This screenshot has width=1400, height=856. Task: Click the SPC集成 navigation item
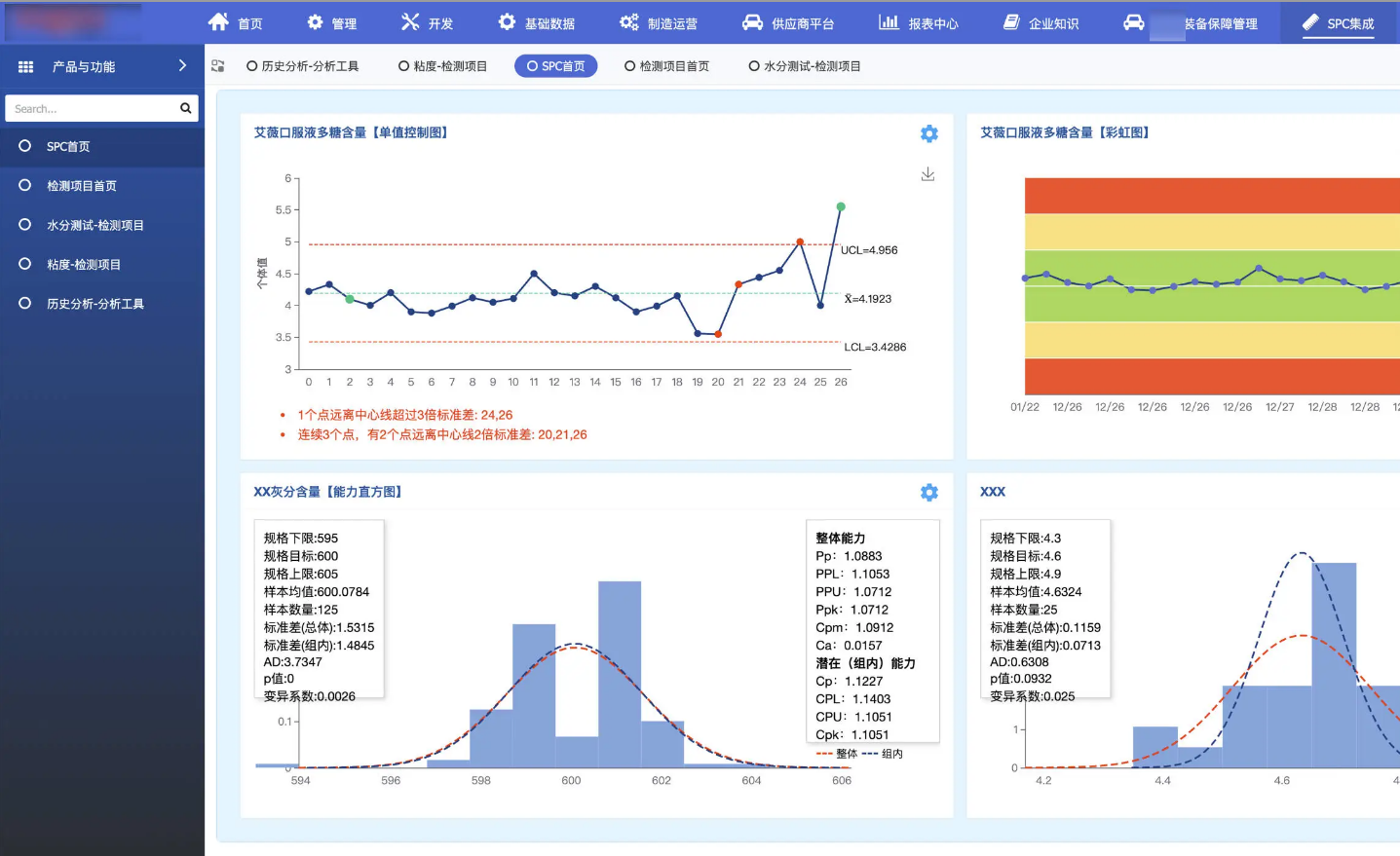[1339, 23]
